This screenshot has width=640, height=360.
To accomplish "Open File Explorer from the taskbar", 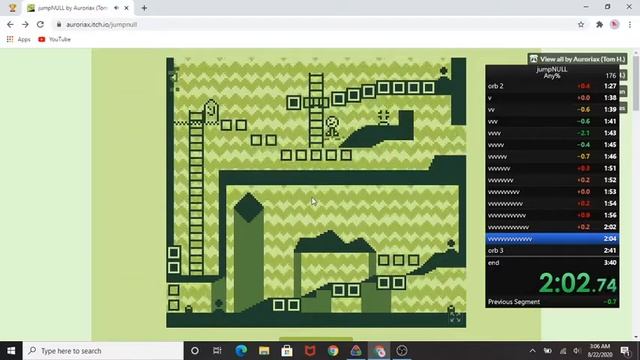I will [264, 351].
